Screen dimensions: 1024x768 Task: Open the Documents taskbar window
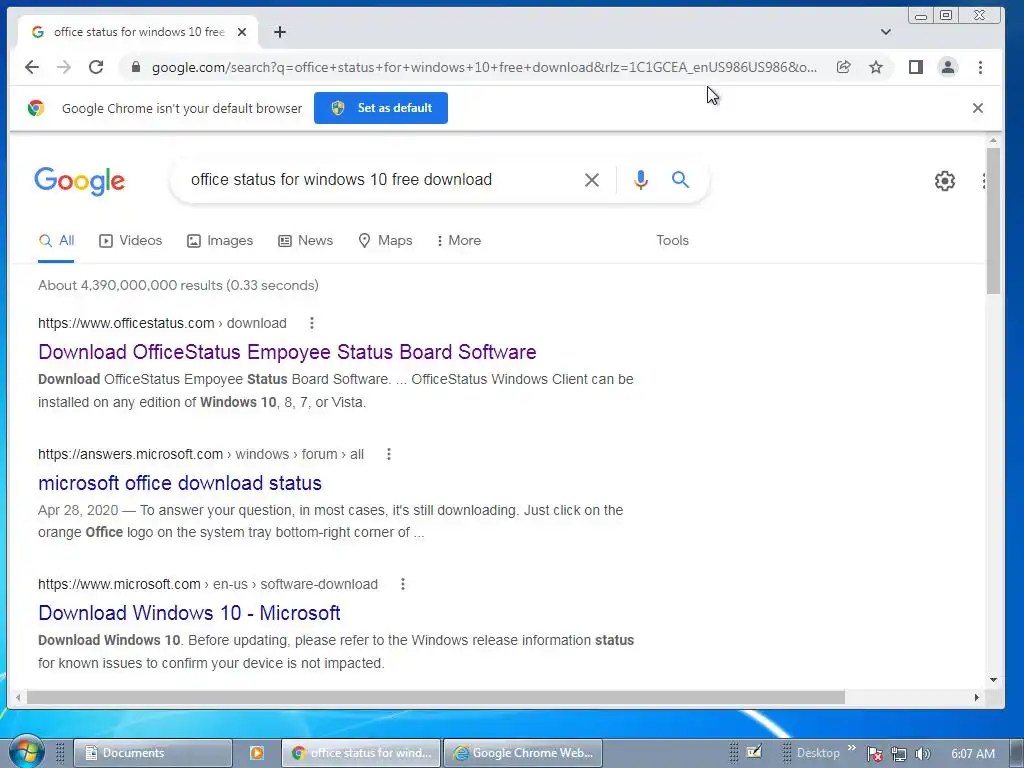coord(153,753)
